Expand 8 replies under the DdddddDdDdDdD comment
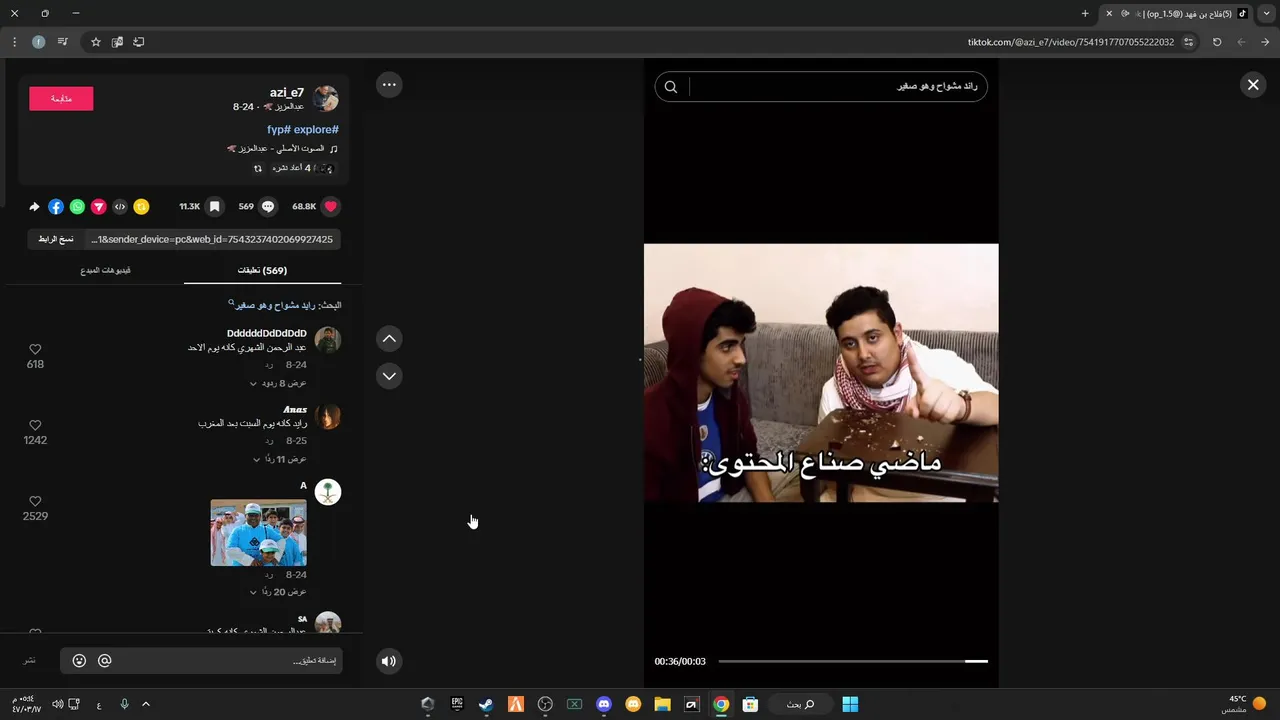Viewport: 1280px width, 720px height. pyautogui.click(x=278, y=383)
